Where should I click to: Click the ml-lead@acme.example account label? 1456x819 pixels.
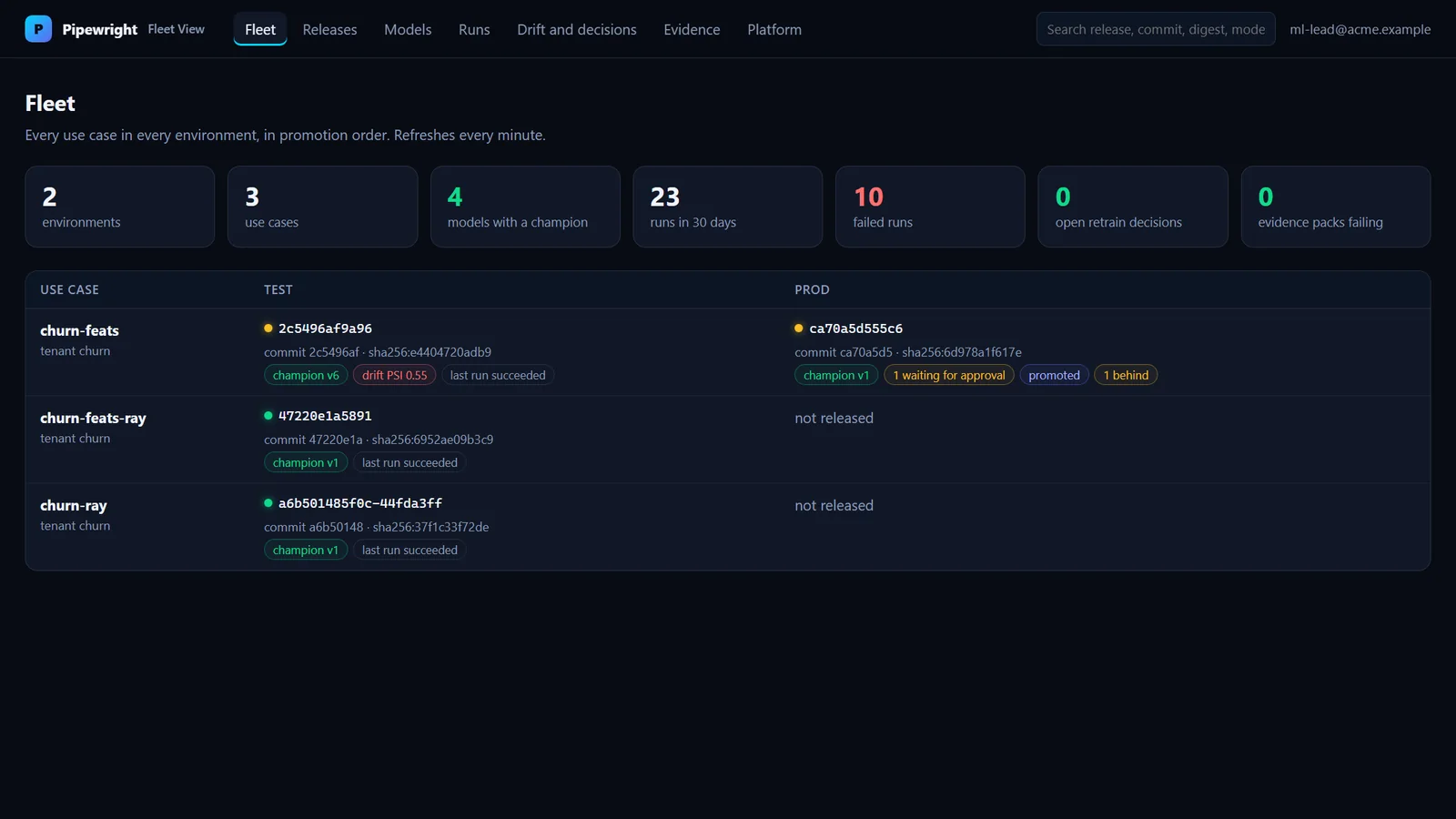pyautogui.click(x=1360, y=29)
